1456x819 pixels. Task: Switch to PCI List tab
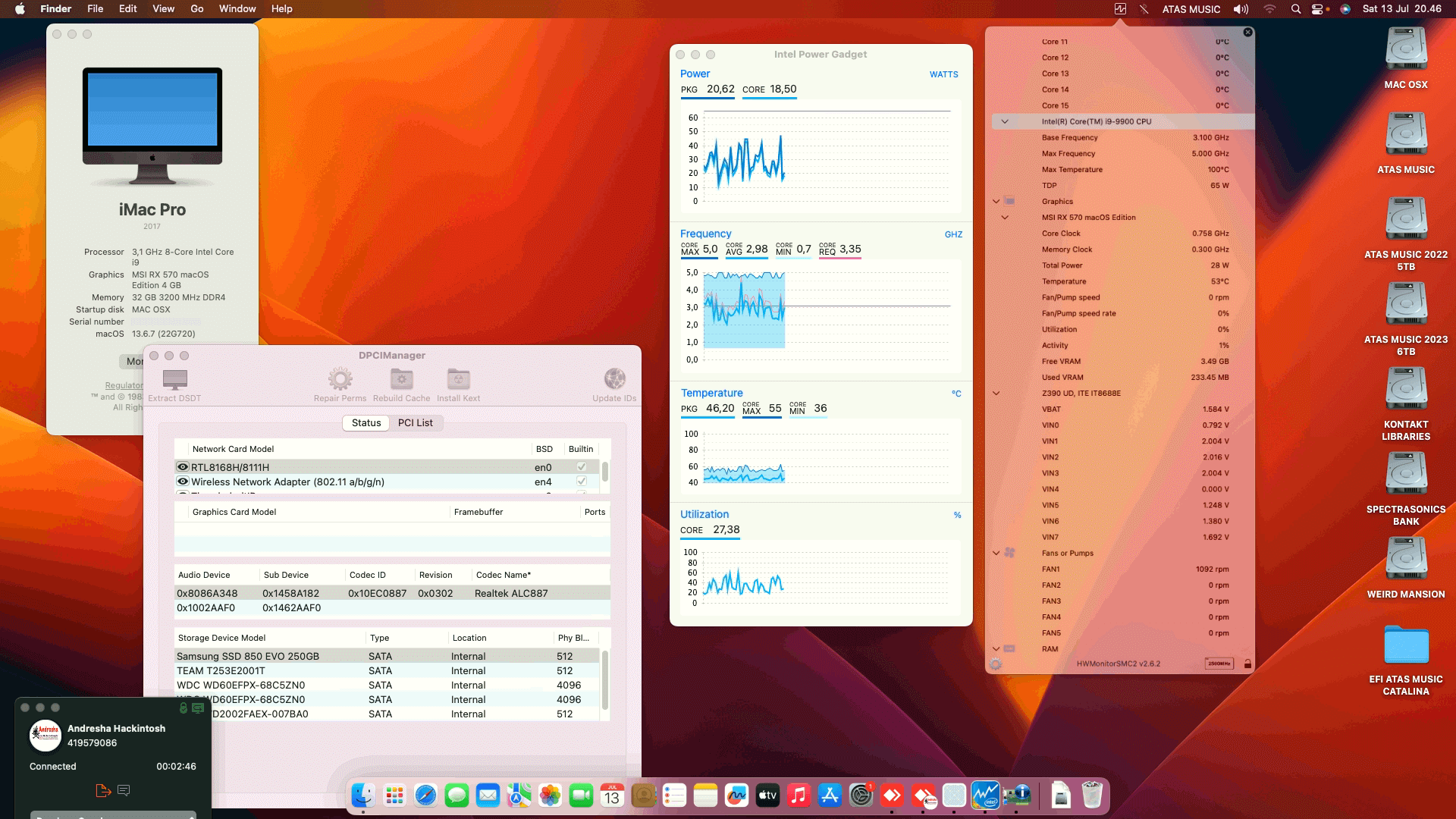[416, 423]
